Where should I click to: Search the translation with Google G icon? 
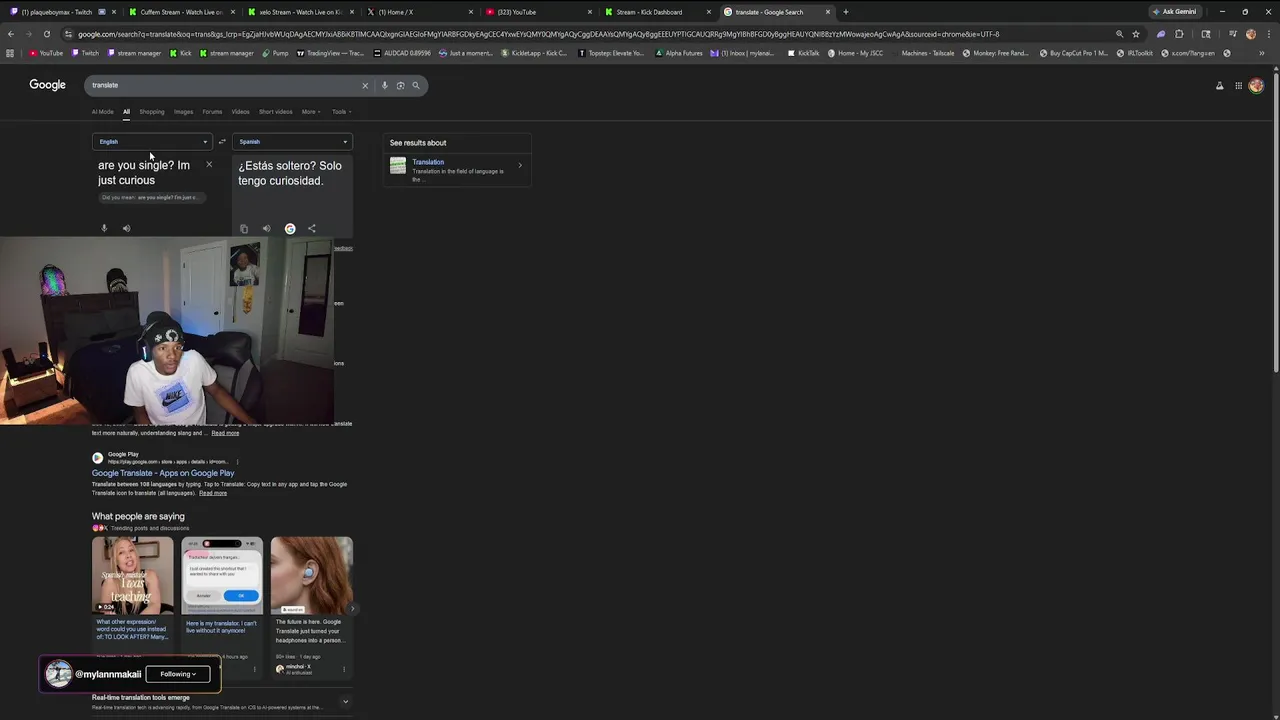[290, 228]
